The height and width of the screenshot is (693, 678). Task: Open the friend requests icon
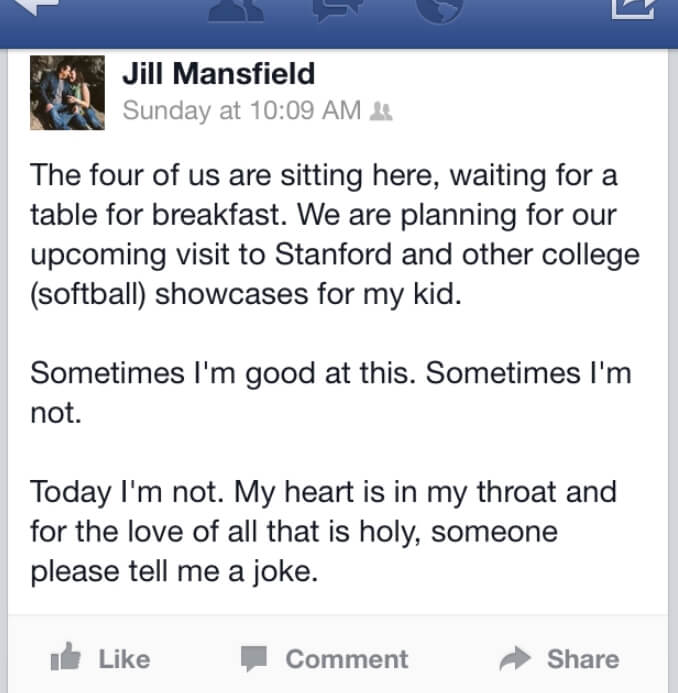coord(236,10)
